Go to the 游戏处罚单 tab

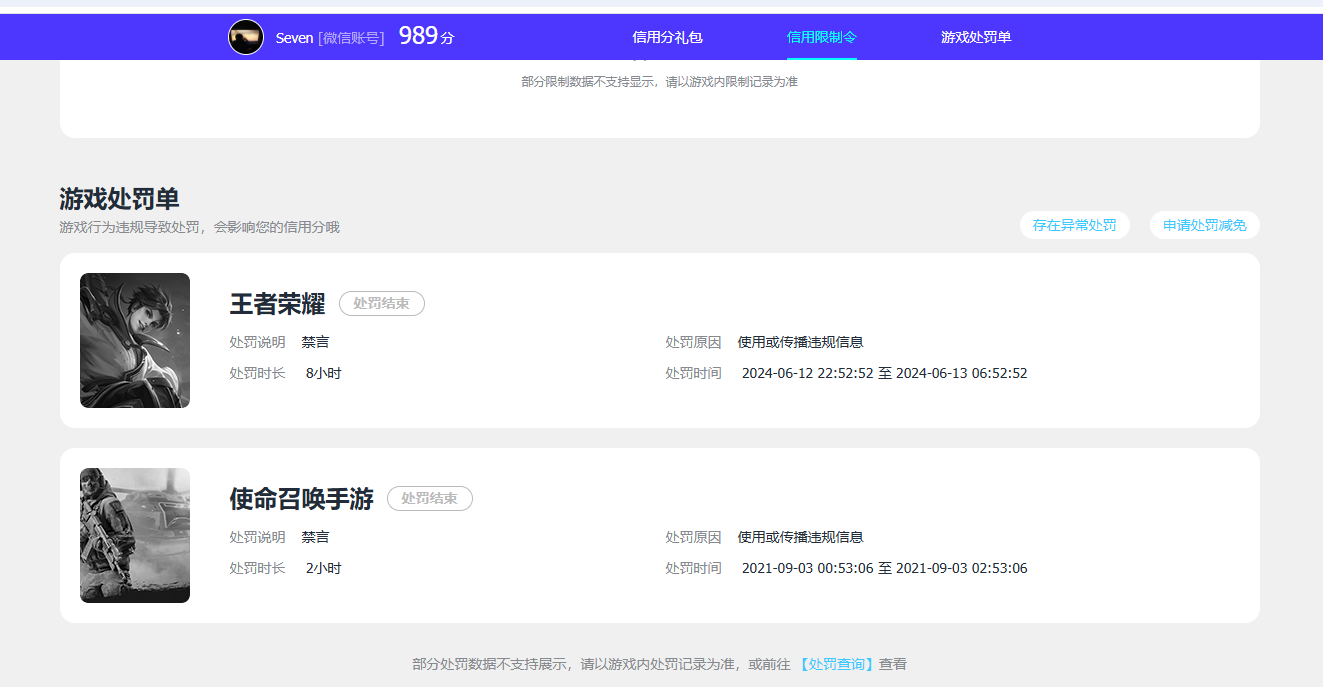click(x=976, y=37)
